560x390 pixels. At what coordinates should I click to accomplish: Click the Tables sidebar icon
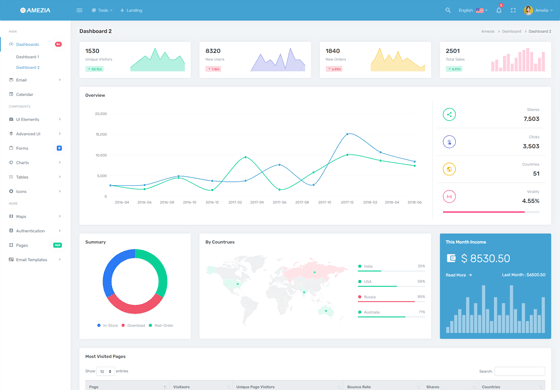coord(11,177)
